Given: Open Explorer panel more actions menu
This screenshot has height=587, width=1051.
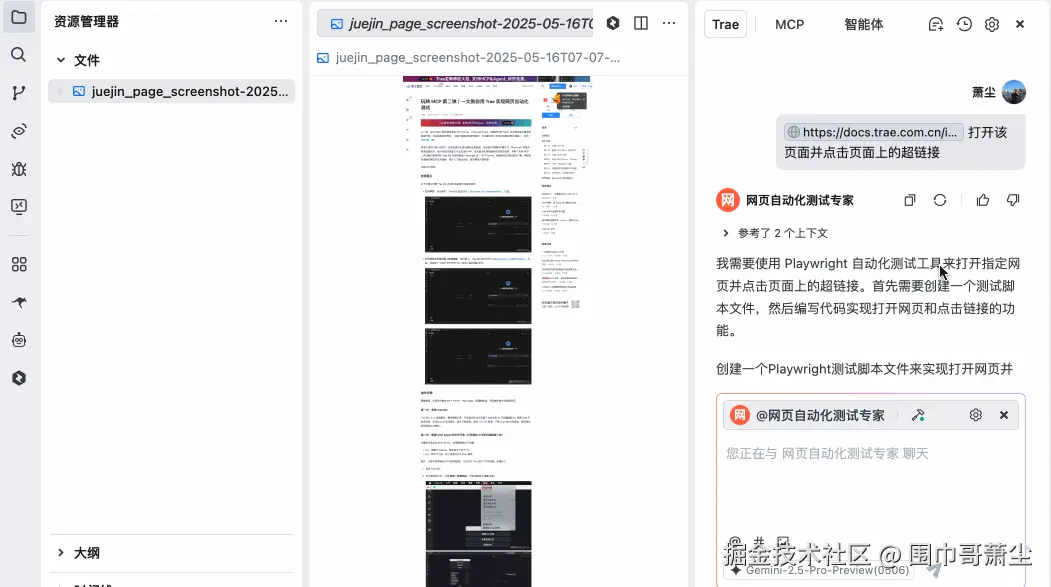Looking at the screenshot, I should (281, 21).
